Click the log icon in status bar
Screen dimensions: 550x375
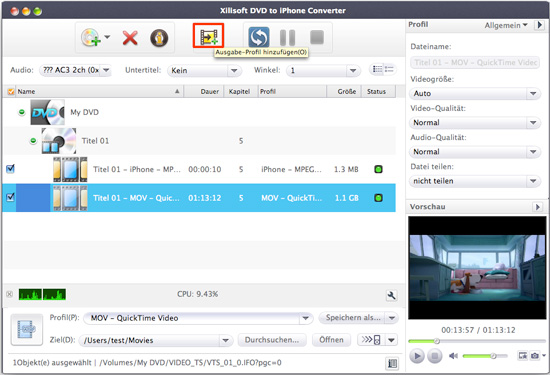pyautogui.click(x=392, y=363)
